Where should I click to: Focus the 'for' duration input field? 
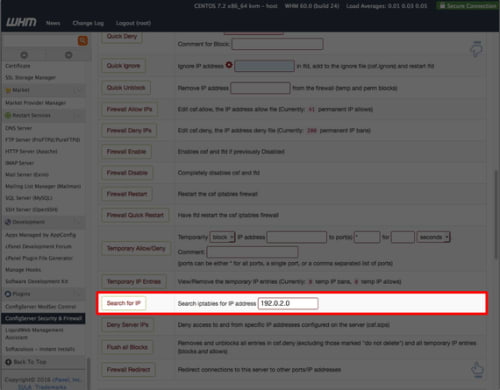[403, 237]
